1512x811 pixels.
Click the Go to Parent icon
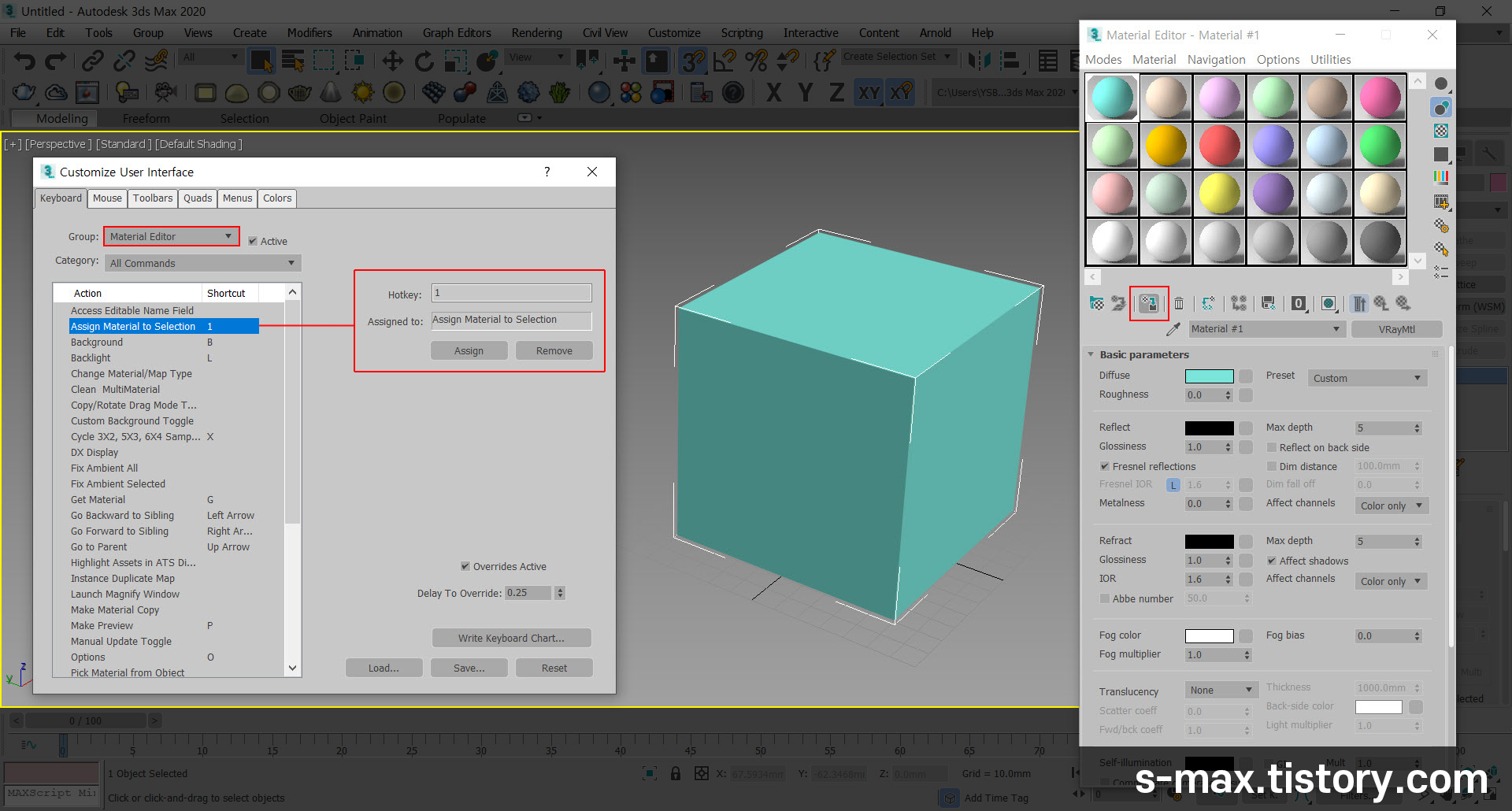click(1381, 303)
